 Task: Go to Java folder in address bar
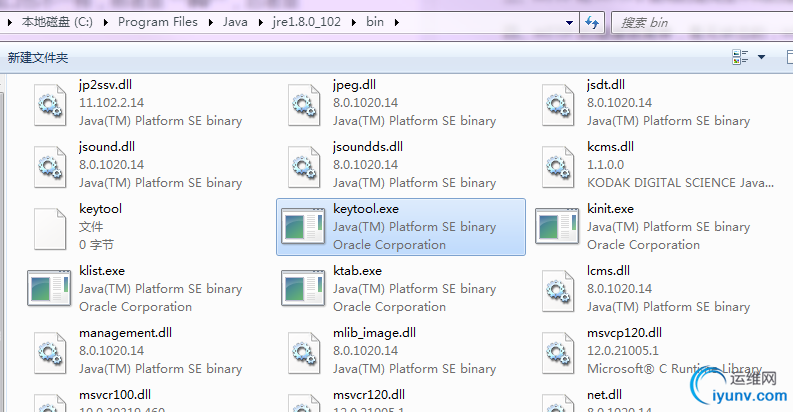pos(235,22)
